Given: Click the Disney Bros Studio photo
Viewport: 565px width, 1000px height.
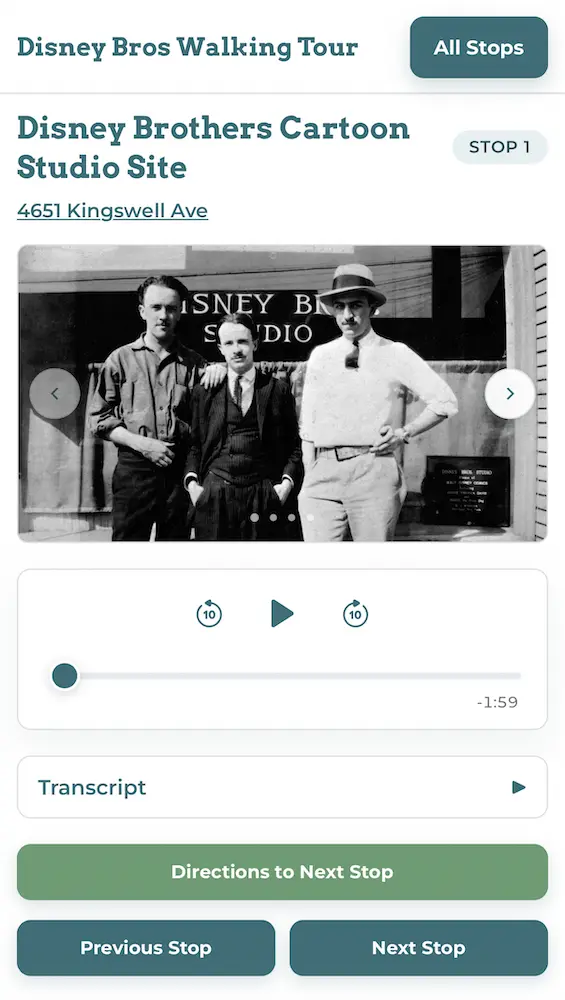Looking at the screenshot, I should click(282, 393).
